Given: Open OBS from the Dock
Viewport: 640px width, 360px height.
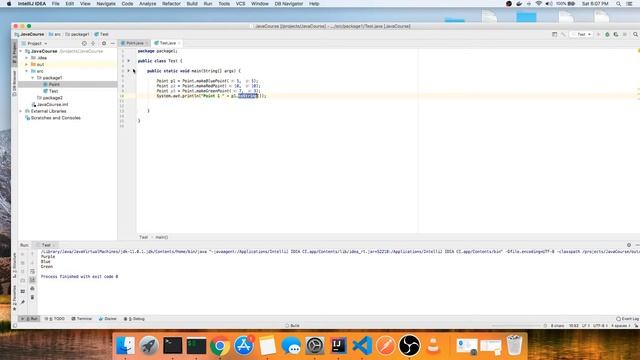Looking at the screenshot, I should click(409, 346).
